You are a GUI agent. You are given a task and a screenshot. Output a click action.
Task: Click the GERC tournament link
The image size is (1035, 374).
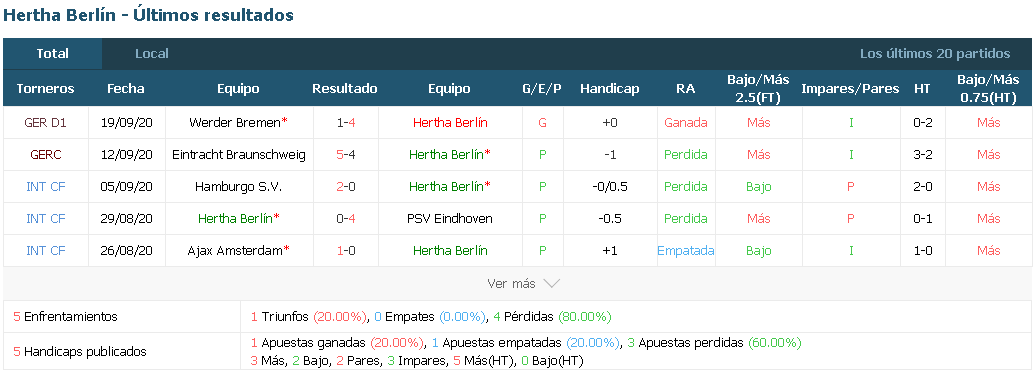pos(46,154)
